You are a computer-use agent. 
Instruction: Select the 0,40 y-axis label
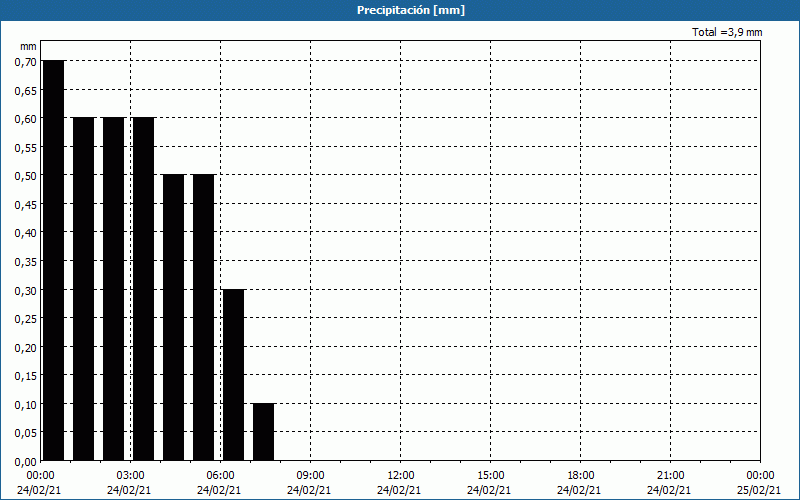26,233
